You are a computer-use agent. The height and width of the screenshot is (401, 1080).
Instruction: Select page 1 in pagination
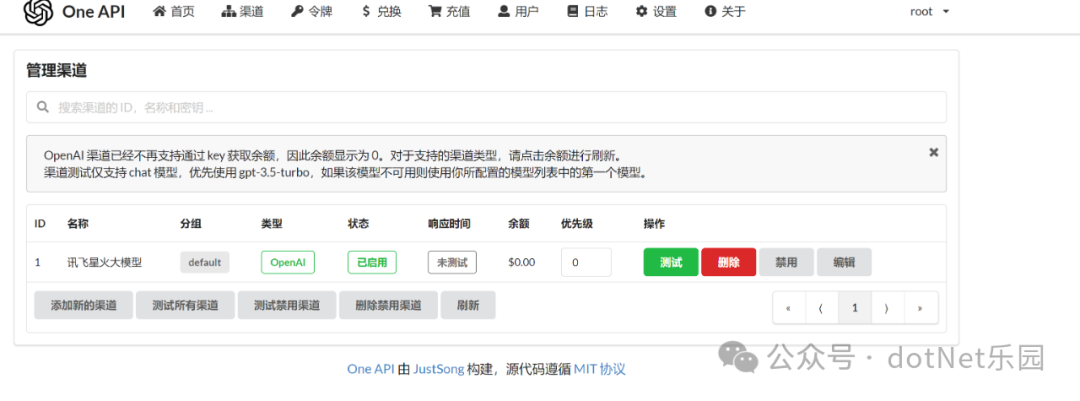855,308
